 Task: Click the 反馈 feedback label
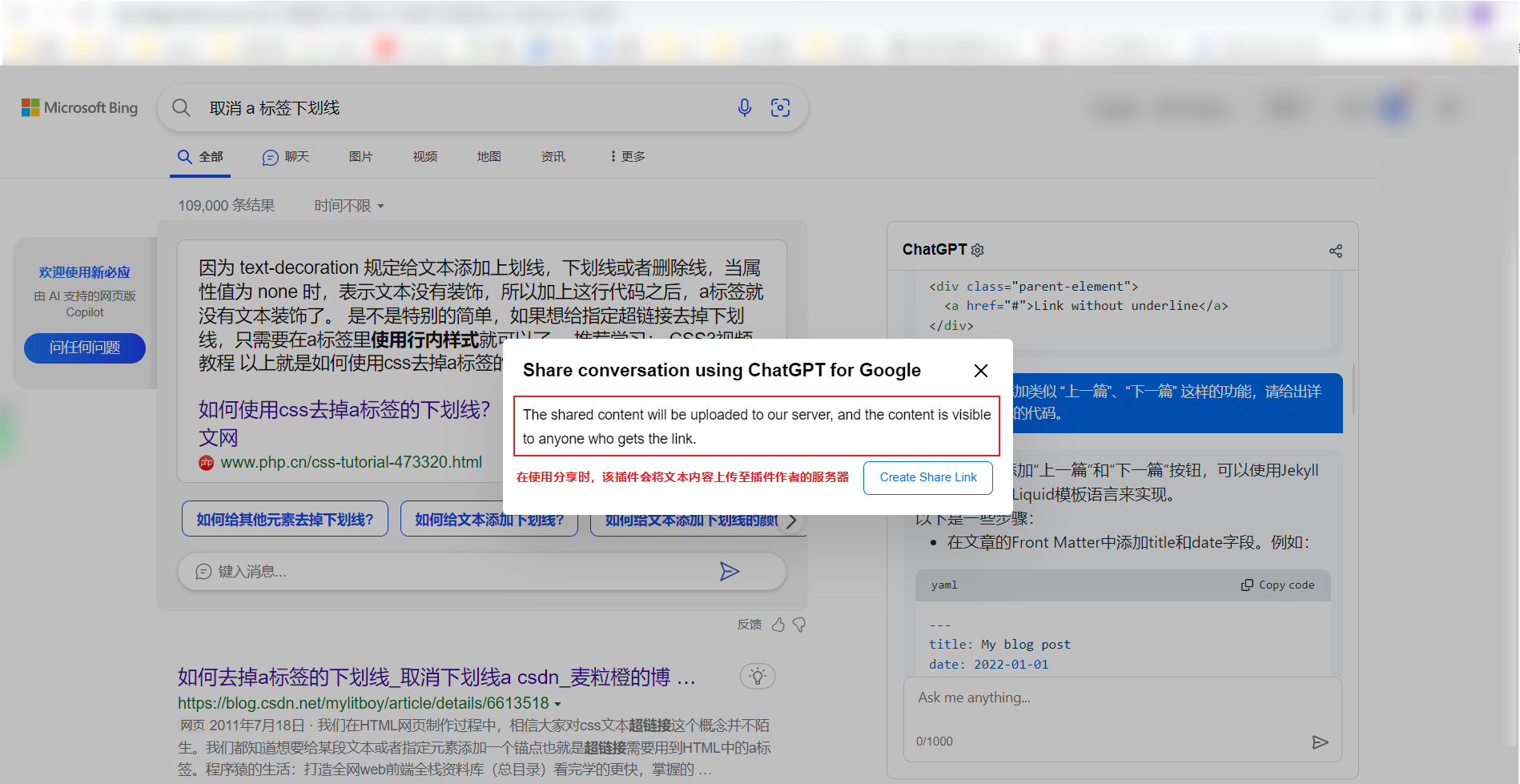coord(750,625)
